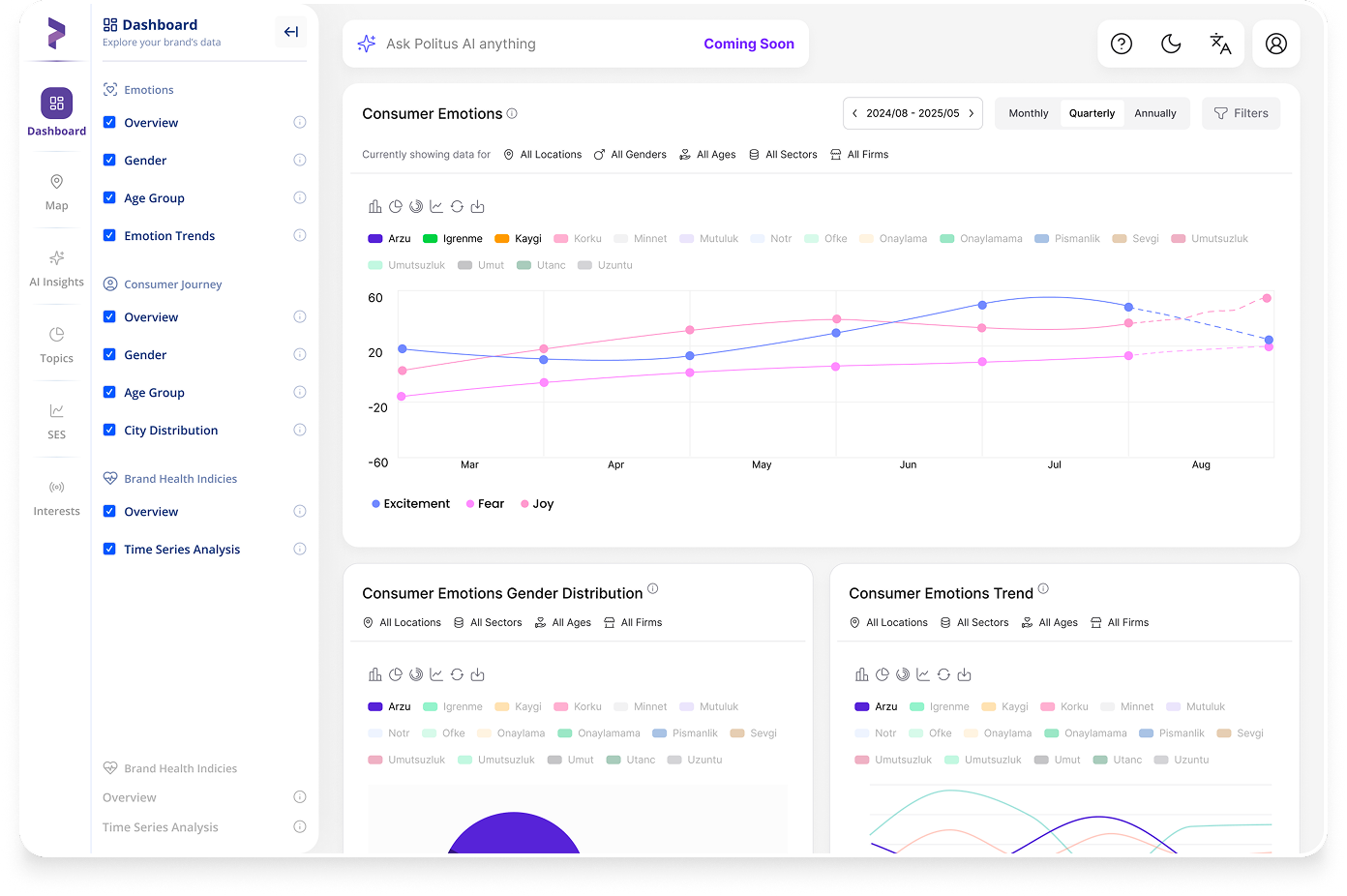
Task: Uncheck the Emotion Trends checkbox
Action: click(x=109, y=235)
